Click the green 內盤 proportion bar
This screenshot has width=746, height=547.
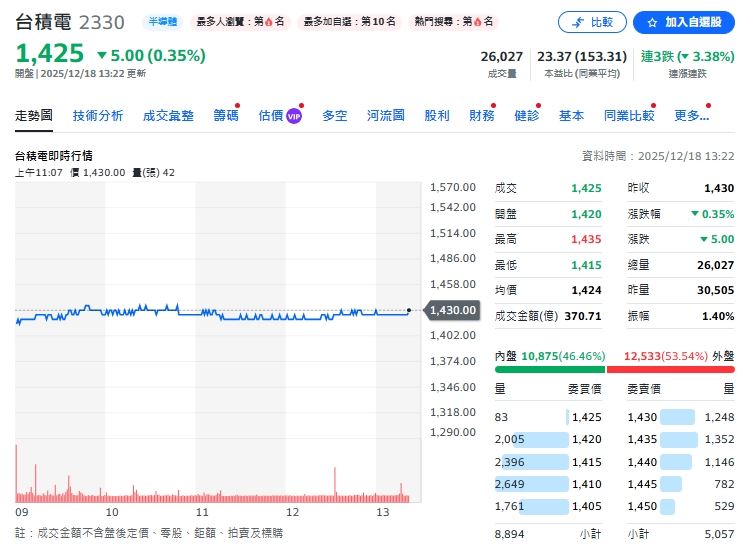550,370
